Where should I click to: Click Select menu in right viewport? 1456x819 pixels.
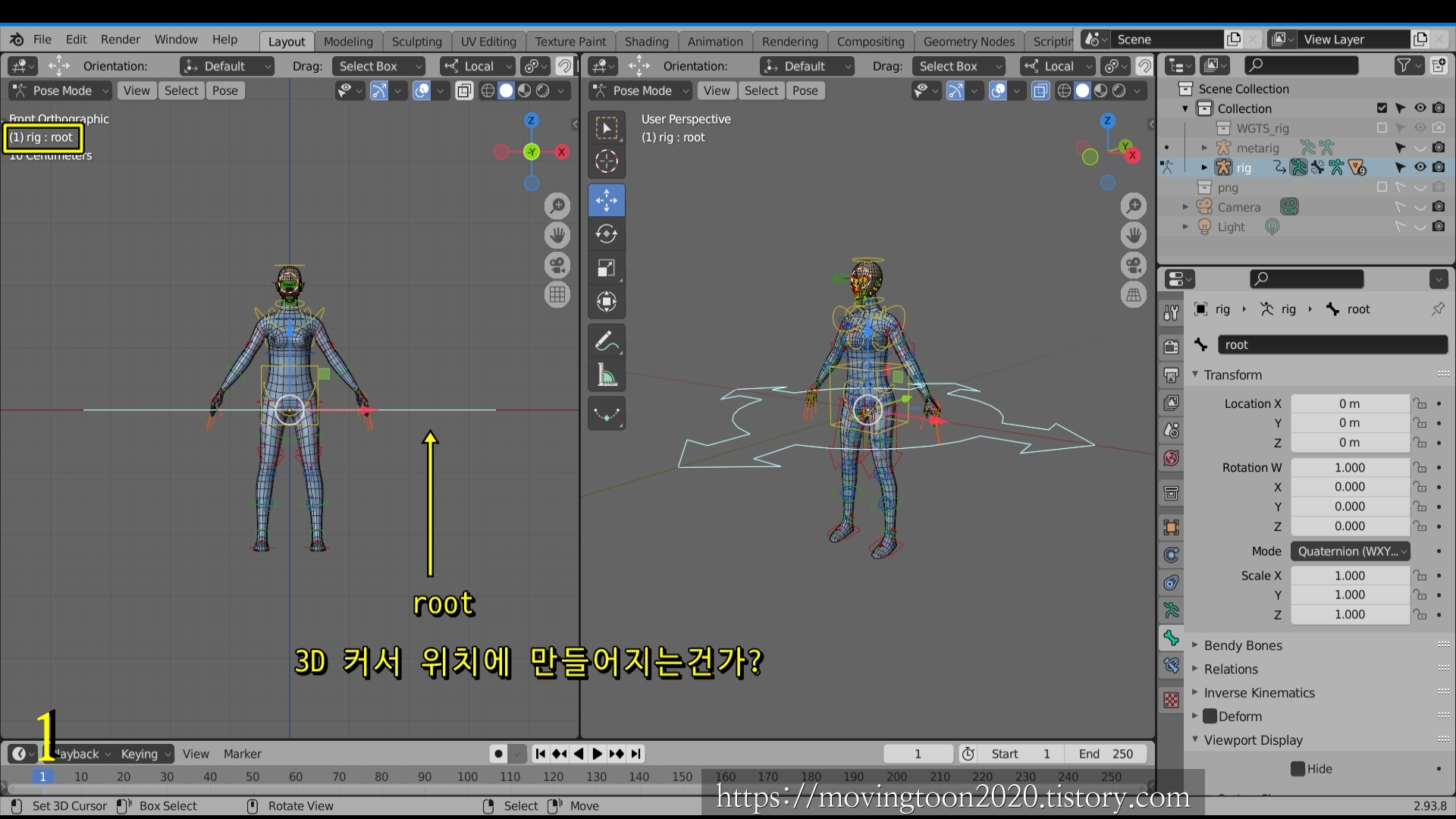tap(761, 91)
